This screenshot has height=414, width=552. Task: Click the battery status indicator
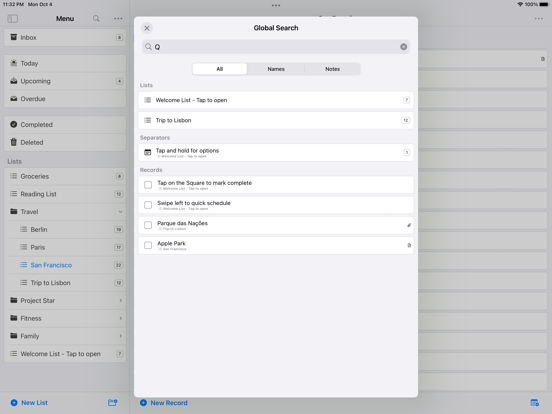coord(544,4)
